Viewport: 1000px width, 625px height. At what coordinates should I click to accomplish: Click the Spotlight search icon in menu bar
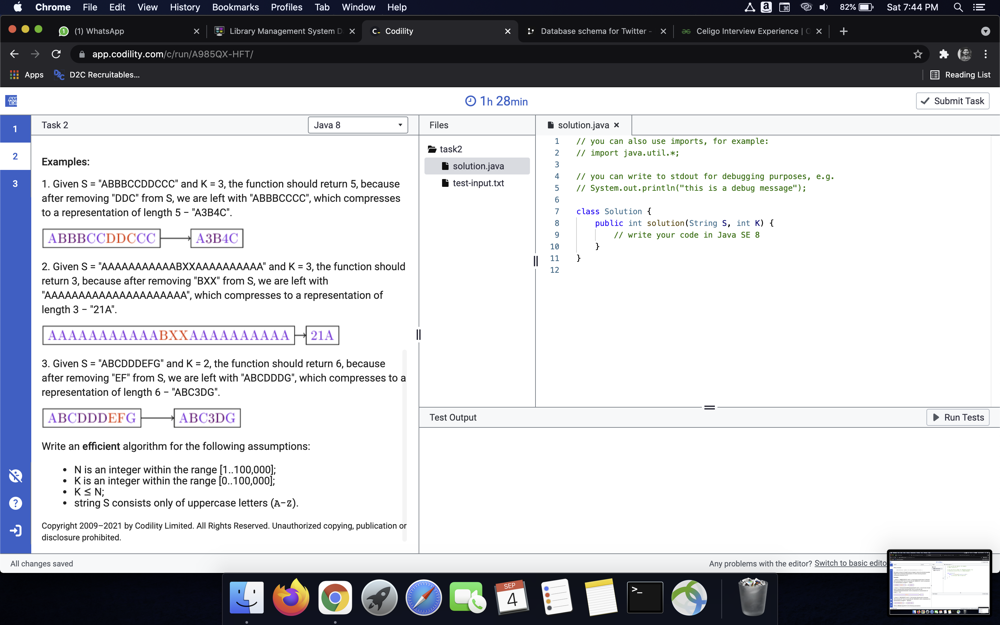point(958,7)
